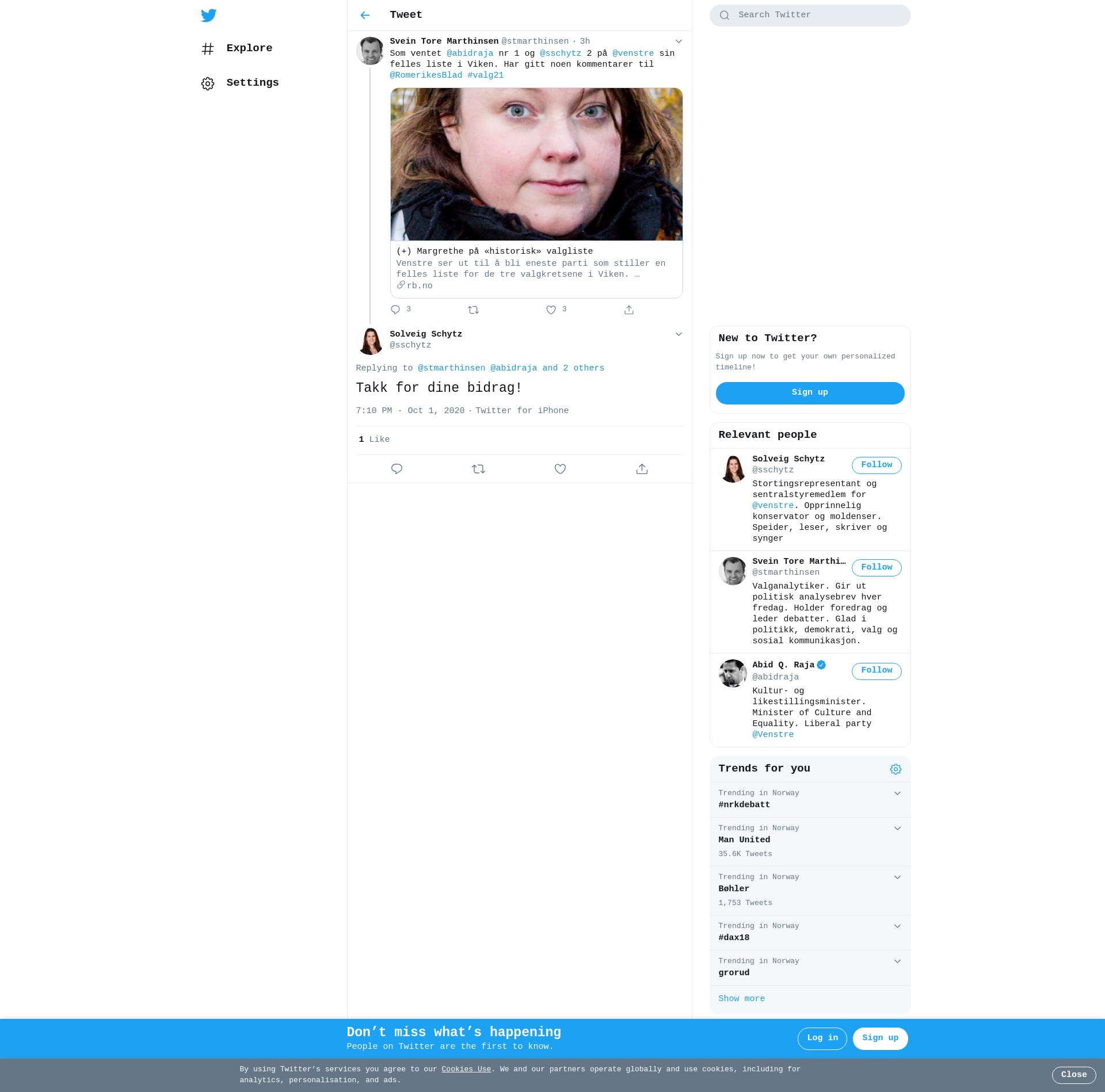Viewport: 1105px width, 1092px height.
Task: Open Solveig Schytz avatar in Relevant people
Action: pyautogui.click(x=733, y=469)
